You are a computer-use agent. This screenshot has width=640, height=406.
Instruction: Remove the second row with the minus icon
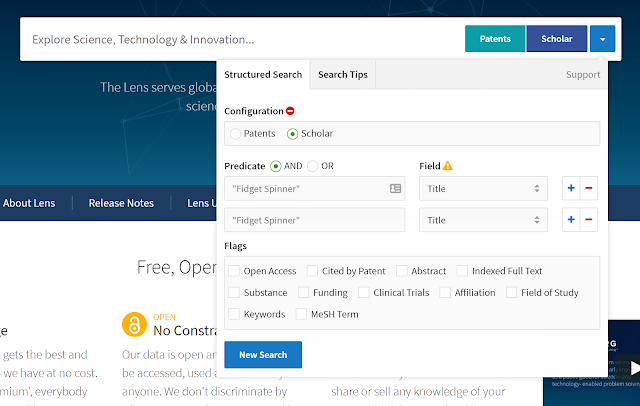(x=589, y=220)
